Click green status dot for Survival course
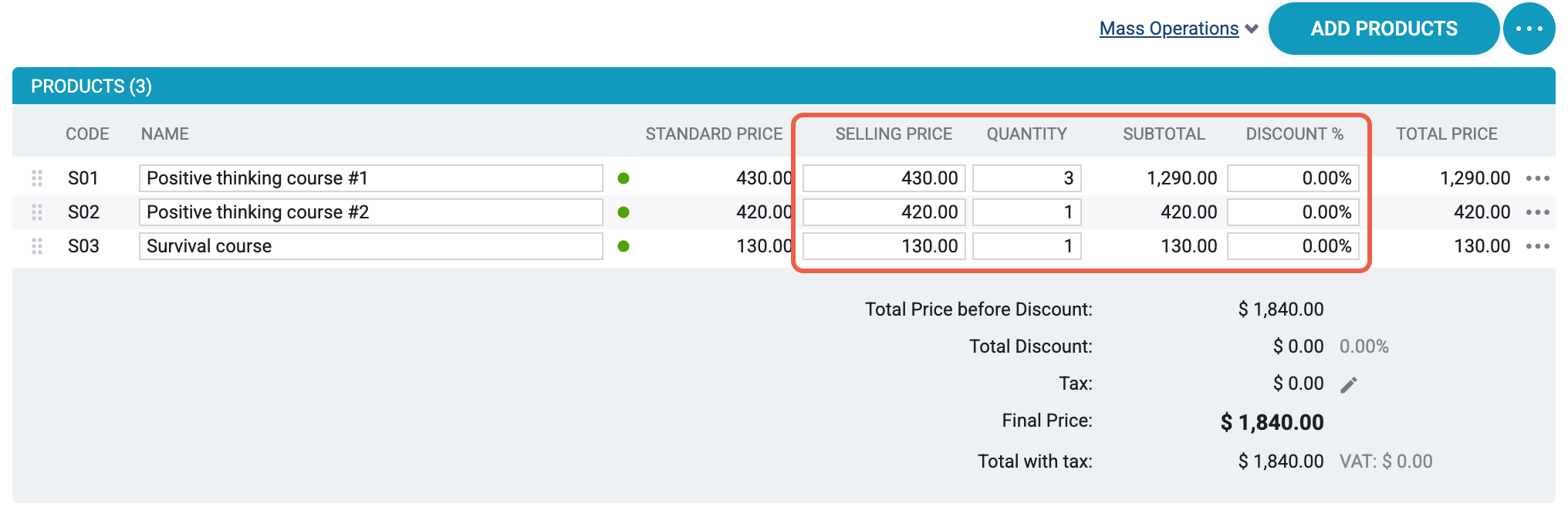This screenshot has width=1568, height=514. pos(623,246)
